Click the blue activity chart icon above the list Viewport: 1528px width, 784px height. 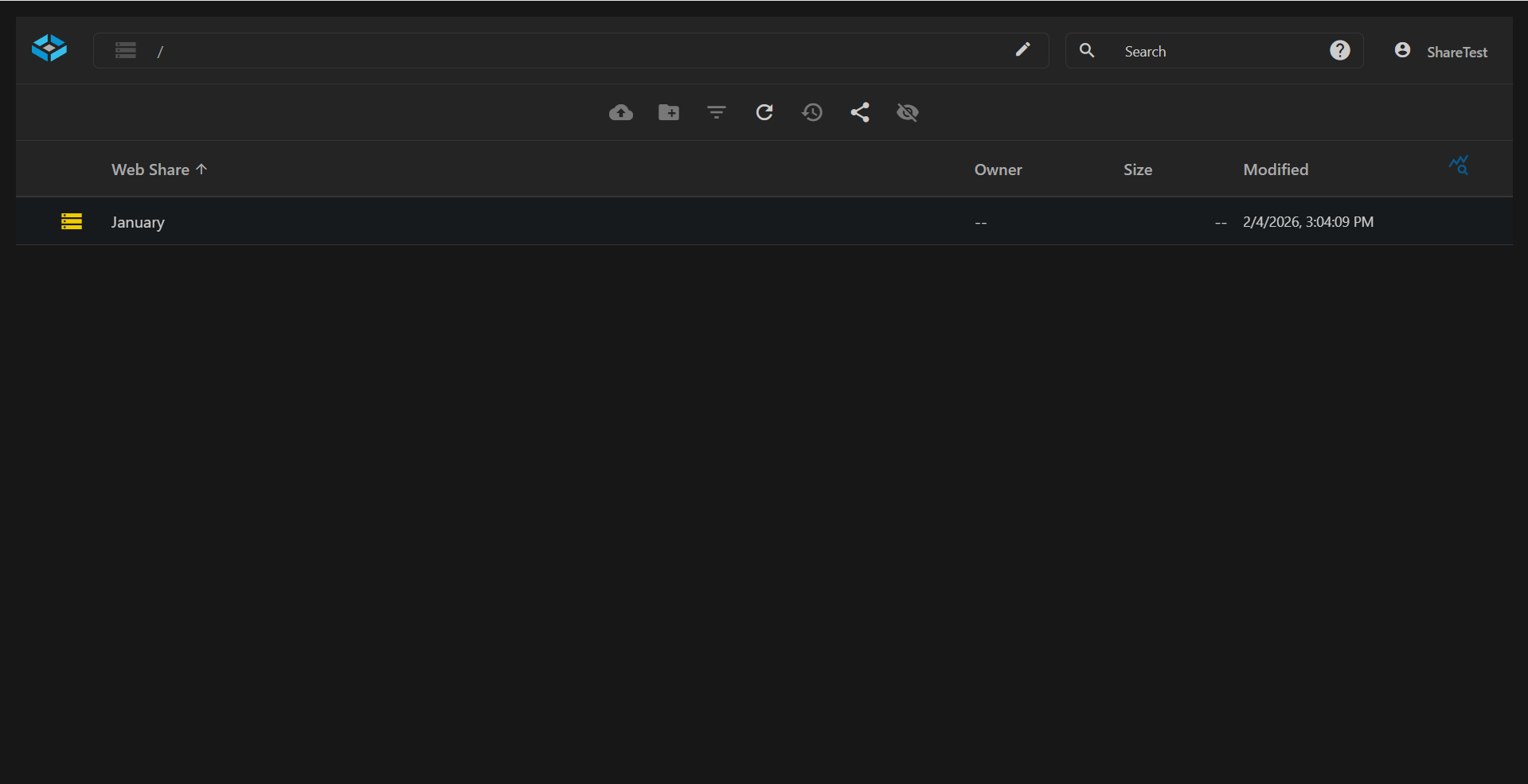(x=1459, y=166)
